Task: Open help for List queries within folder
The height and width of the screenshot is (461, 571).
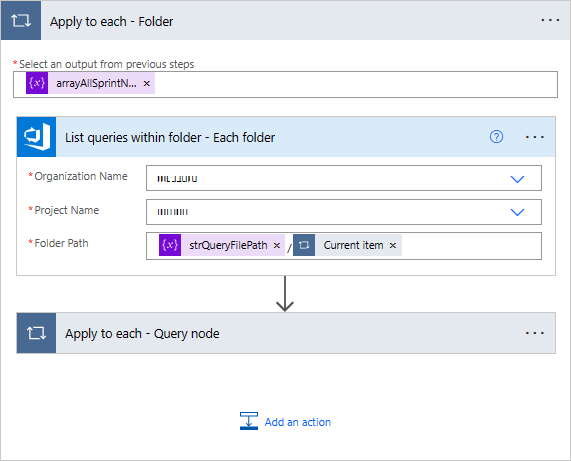Action: click(x=496, y=137)
